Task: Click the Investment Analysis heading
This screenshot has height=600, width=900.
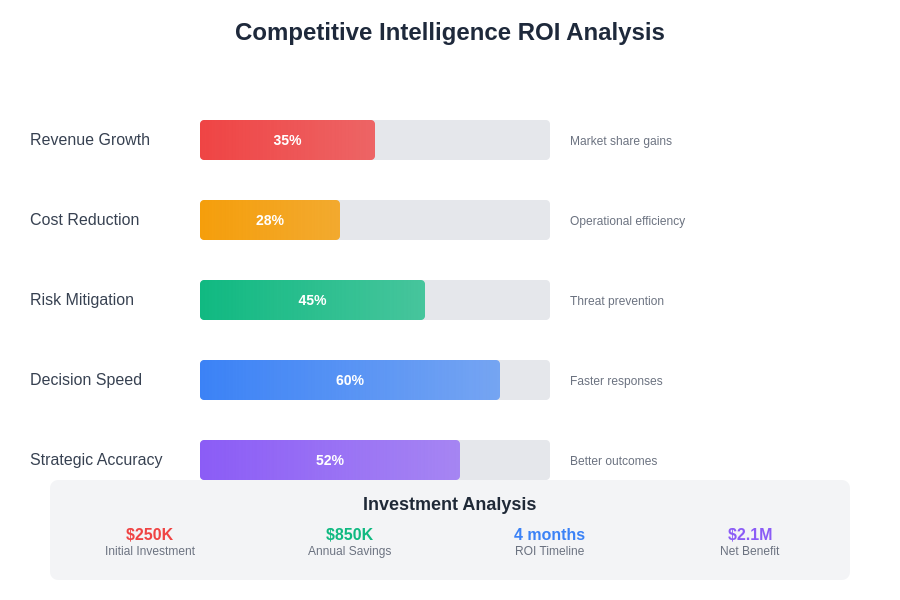Action: pyautogui.click(x=449, y=504)
